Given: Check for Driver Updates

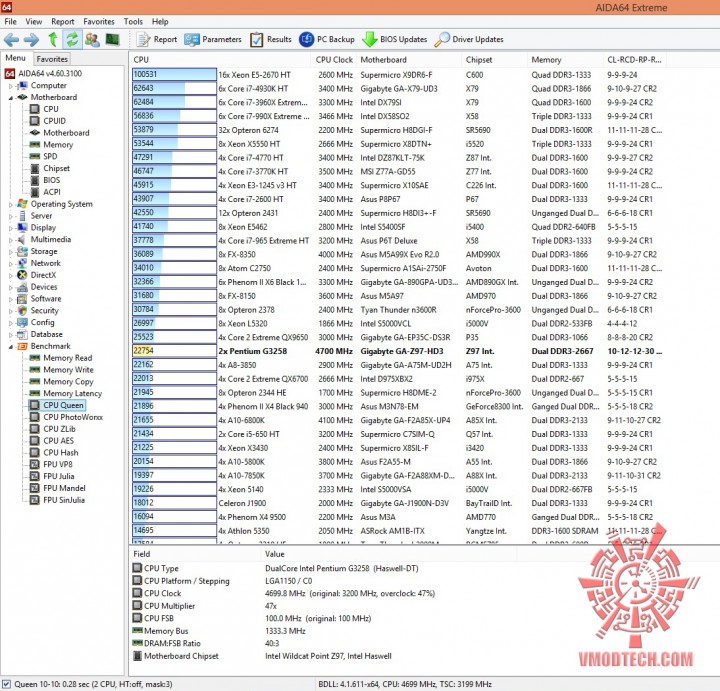Looking at the screenshot, I should 469,39.
